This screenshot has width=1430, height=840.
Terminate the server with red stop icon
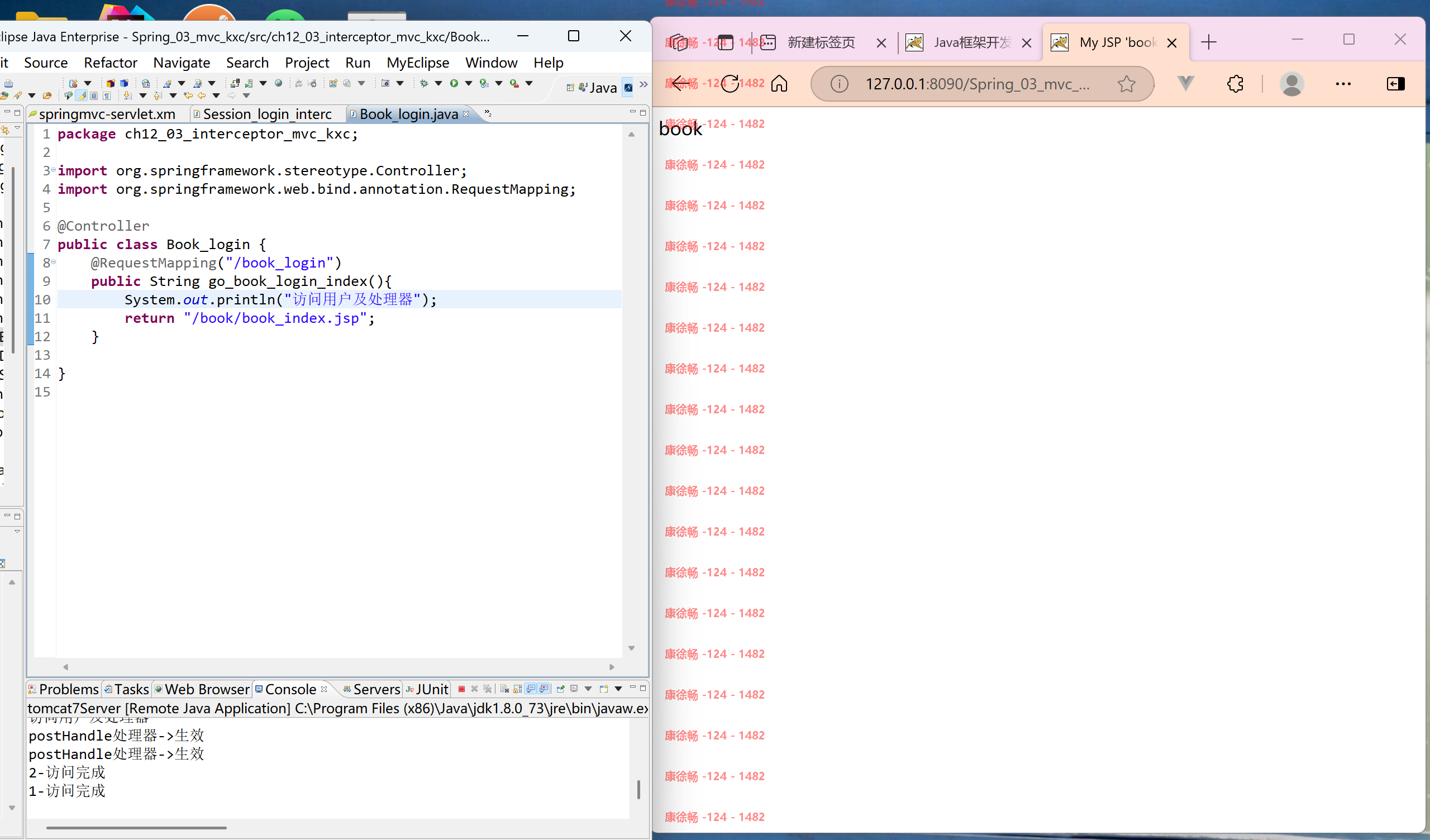(x=461, y=689)
